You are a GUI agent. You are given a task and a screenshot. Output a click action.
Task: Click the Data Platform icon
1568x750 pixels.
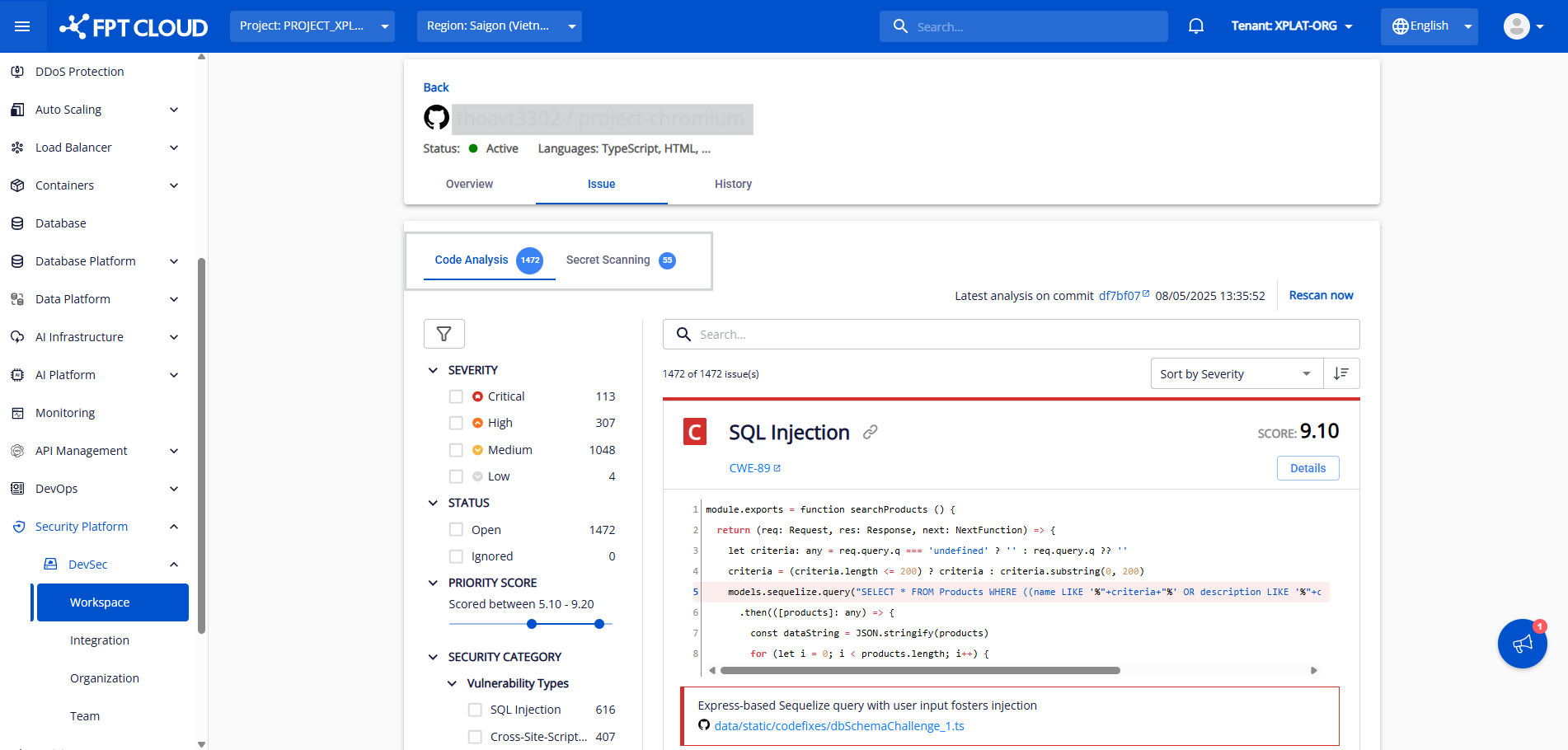tap(17, 299)
